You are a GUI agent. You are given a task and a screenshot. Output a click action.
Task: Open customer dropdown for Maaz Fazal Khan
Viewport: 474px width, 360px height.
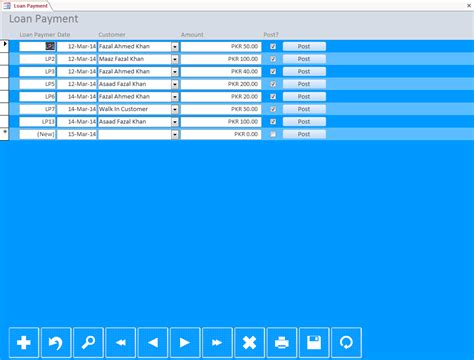(x=175, y=59)
